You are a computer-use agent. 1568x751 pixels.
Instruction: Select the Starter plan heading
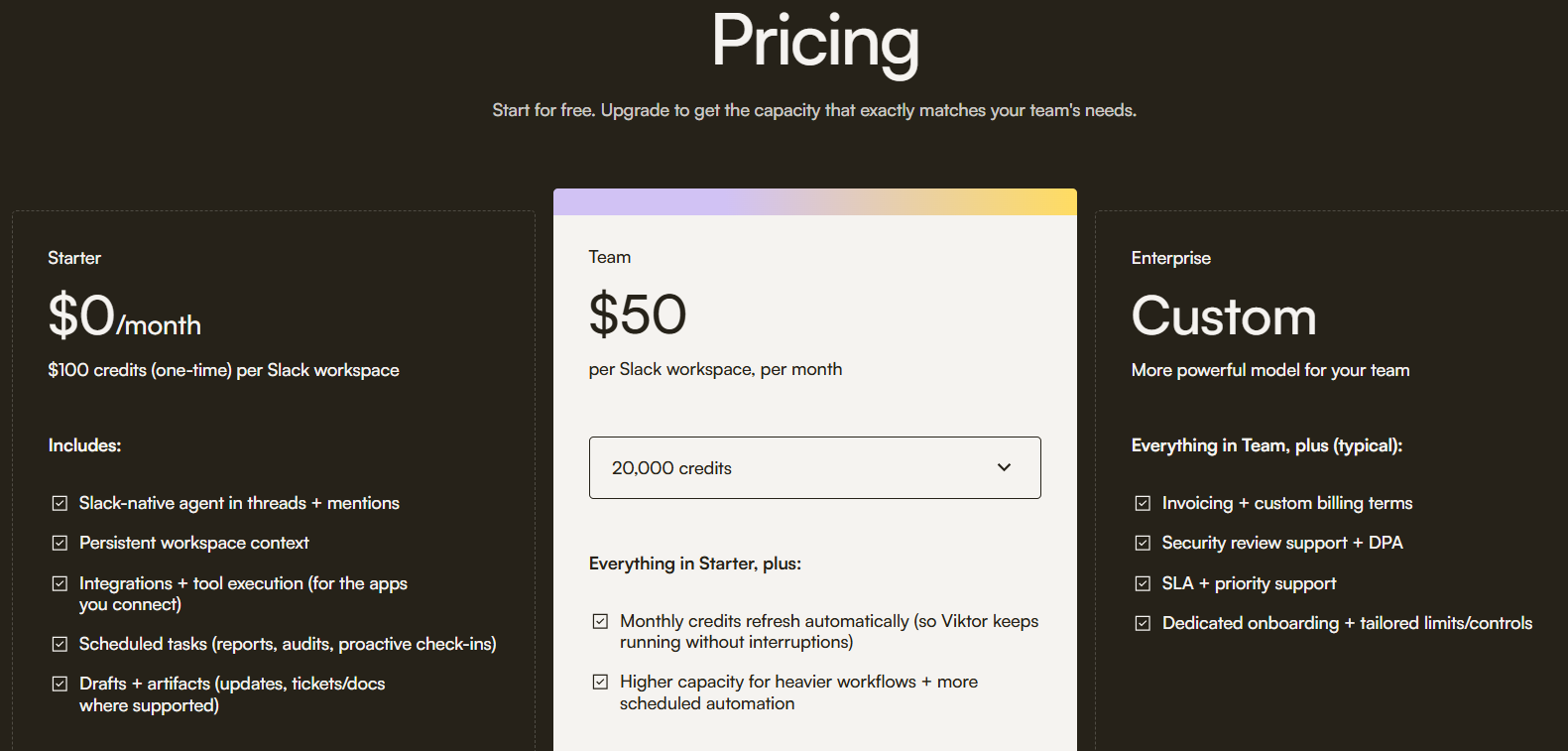(74, 258)
